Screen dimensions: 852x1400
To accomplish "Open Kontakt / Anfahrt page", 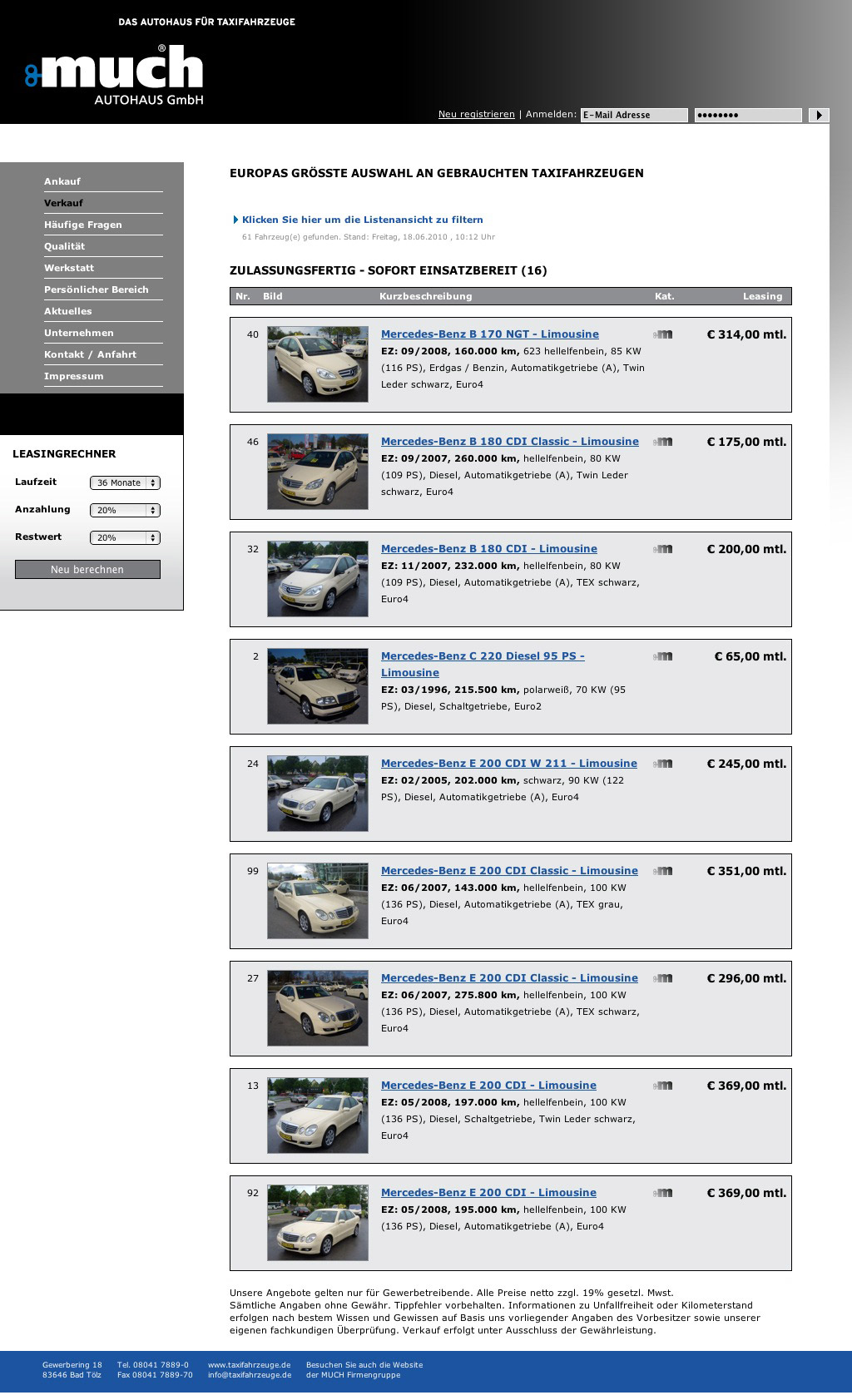I will (90, 354).
